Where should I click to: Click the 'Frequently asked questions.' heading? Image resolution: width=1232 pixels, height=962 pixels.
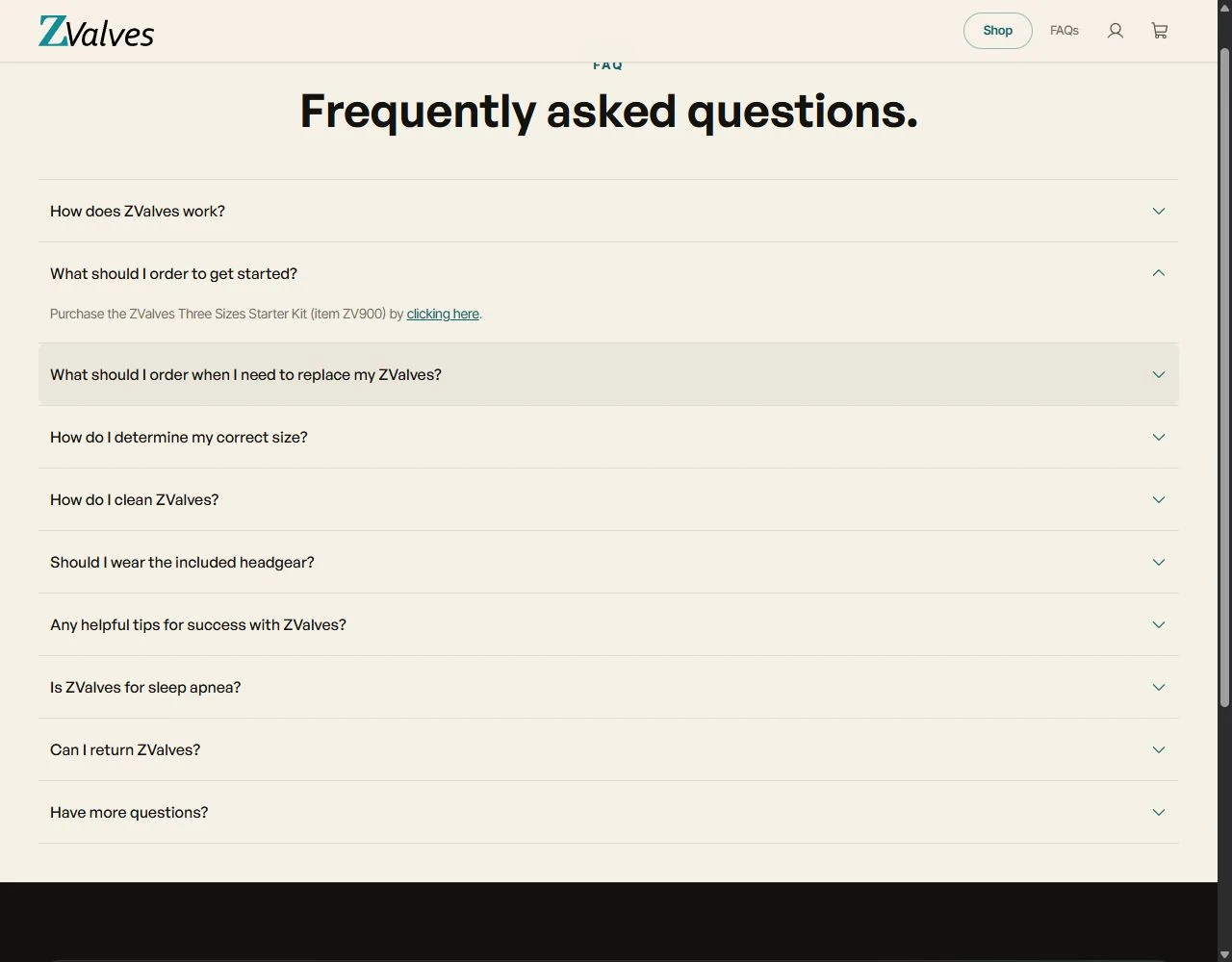tap(608, 111)
